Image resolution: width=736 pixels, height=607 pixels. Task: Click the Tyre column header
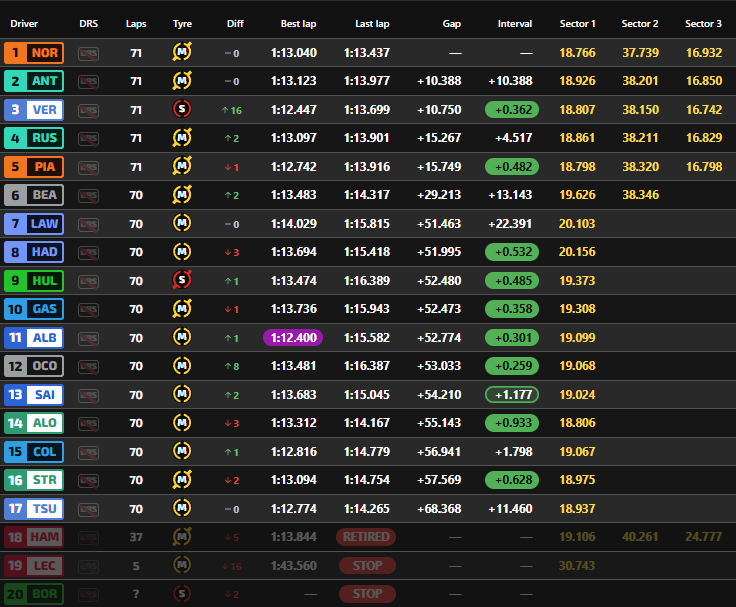tap(182, 23)
